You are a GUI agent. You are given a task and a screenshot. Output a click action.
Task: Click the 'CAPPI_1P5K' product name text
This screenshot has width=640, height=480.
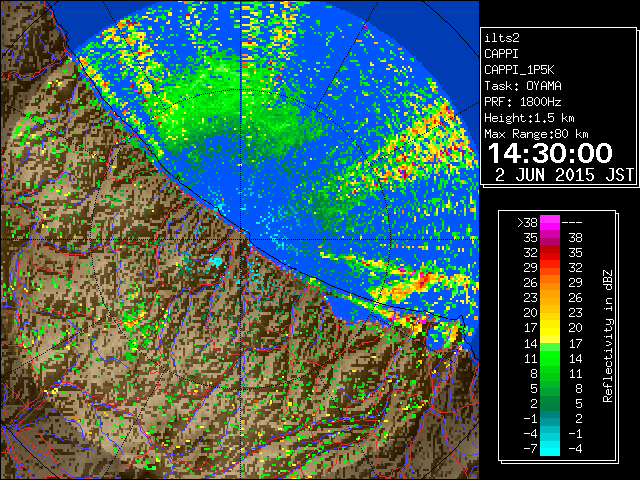pos(519,70)
